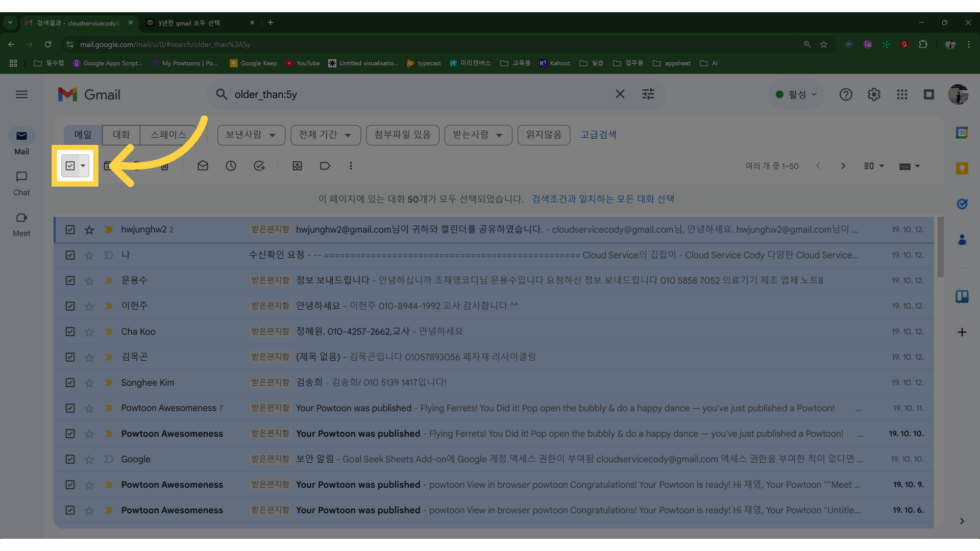Uncheck the 문용수 email checkbox
The width and height of the screenshot is (980, 551).
70,280
